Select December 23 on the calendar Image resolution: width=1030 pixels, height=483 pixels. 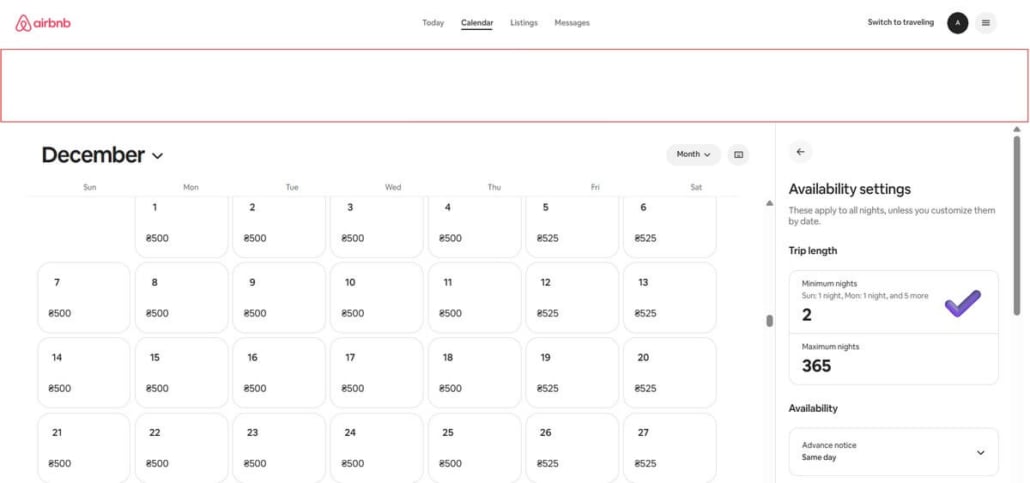279,448
